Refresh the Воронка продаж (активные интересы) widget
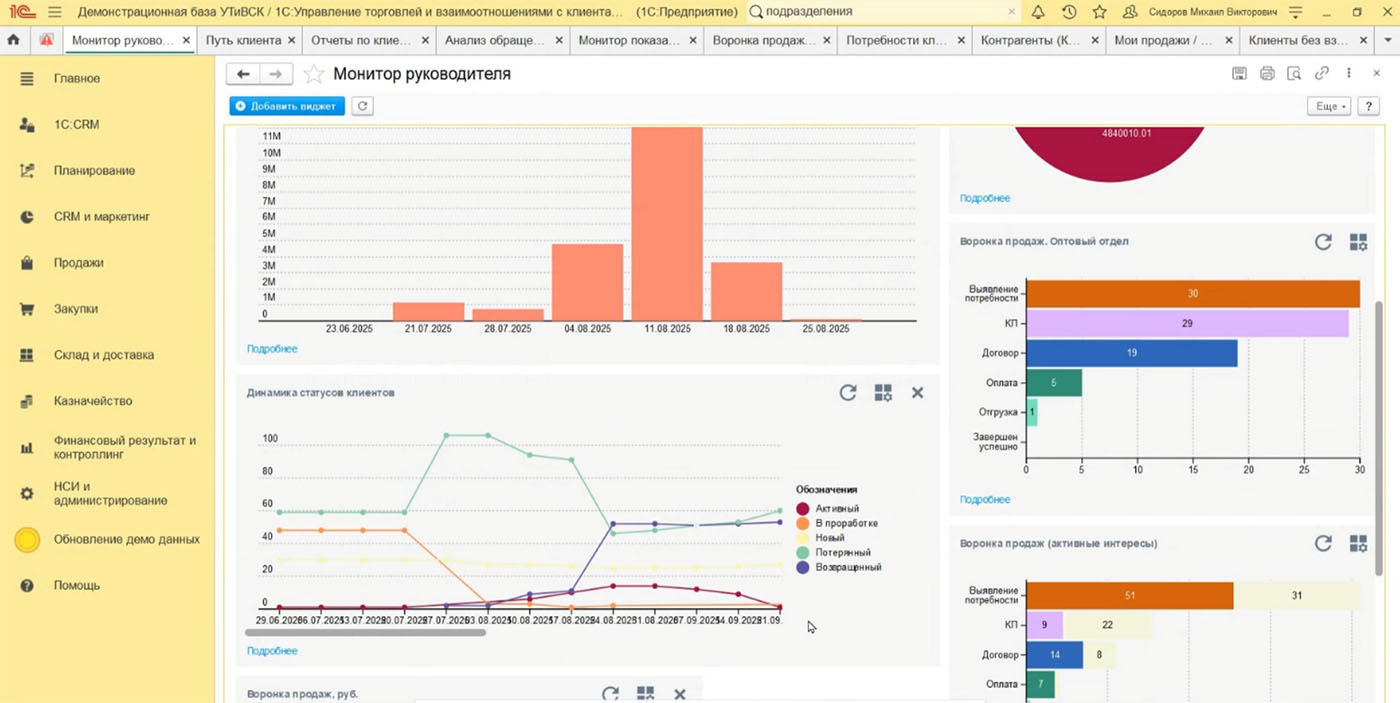Image resolution: width=1400 pixels, height=703 pixels. 1323,543
